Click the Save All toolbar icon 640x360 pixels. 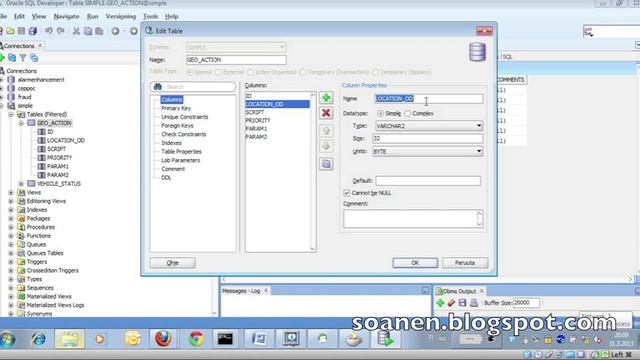point(33,31)
